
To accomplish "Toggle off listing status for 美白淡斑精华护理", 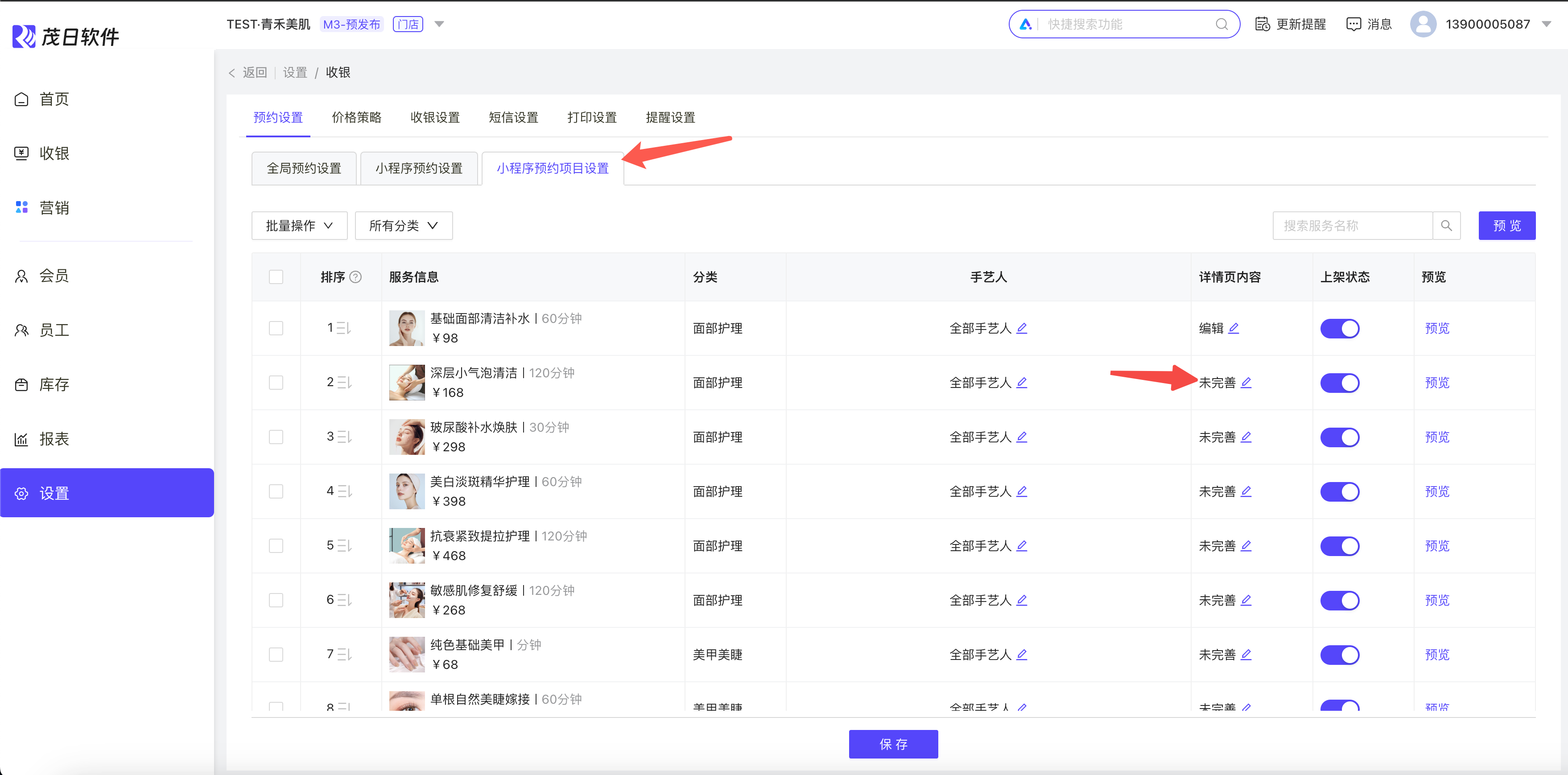I will [x=1339, y=491].
